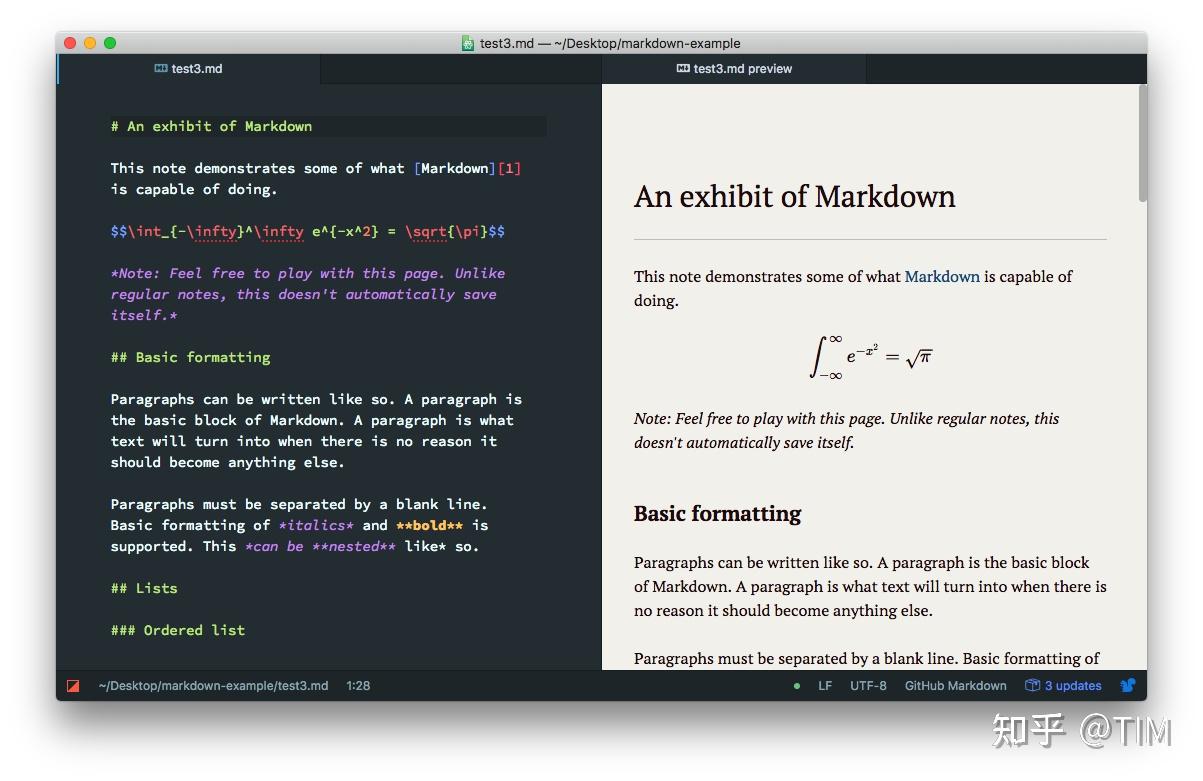This screenshot has width=1203, height=781.
Task: Open the UTF-8 encoding selector
Action: pyautogui.click(x=868, y=686)
